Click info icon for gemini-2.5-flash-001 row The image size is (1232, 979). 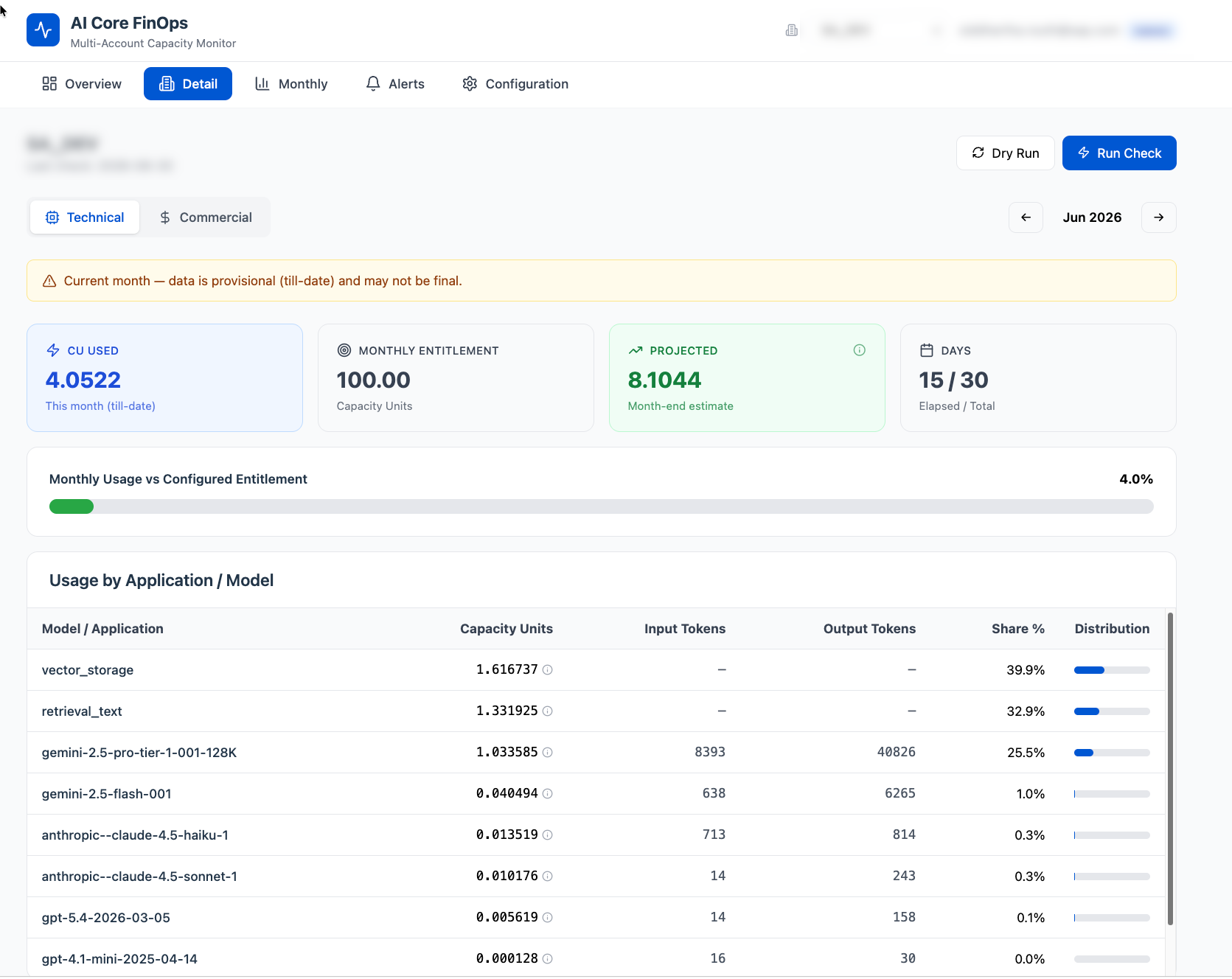tap(548, 794)
